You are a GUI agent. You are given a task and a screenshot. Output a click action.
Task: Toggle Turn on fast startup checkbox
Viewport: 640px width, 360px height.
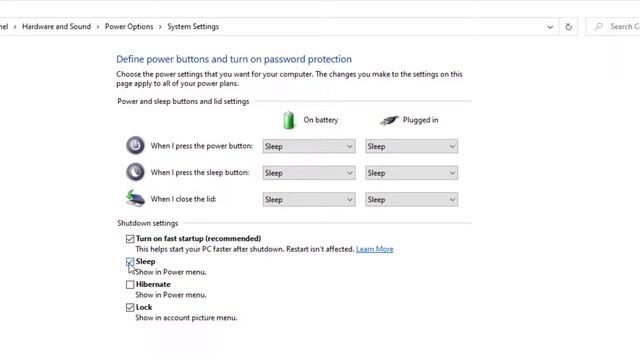pyautogui.click(x=130, y=239)
